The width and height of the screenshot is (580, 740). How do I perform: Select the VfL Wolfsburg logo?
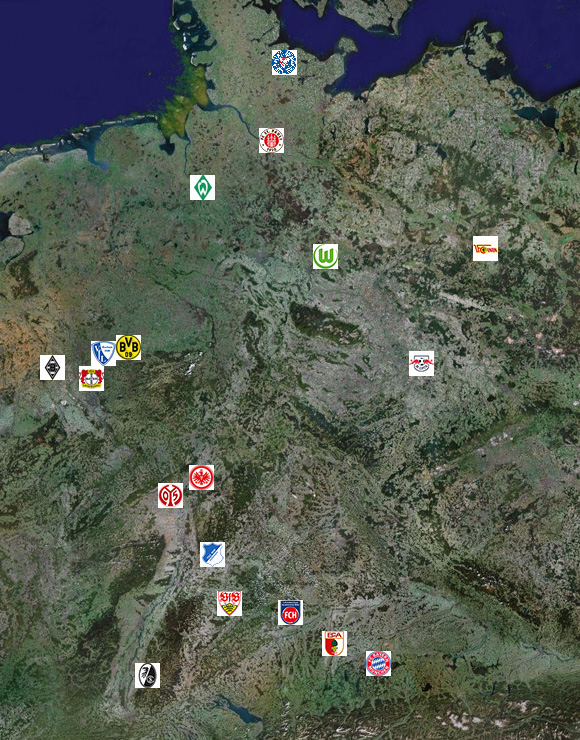tap(325, 256)
